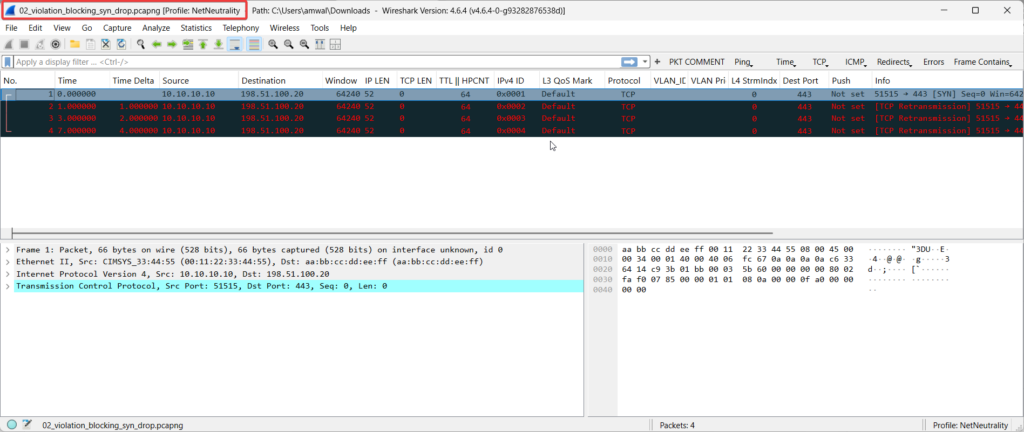
Task: Expand the Ethernet II tree row
Action: pyautogui.click(x=8, y=261)
